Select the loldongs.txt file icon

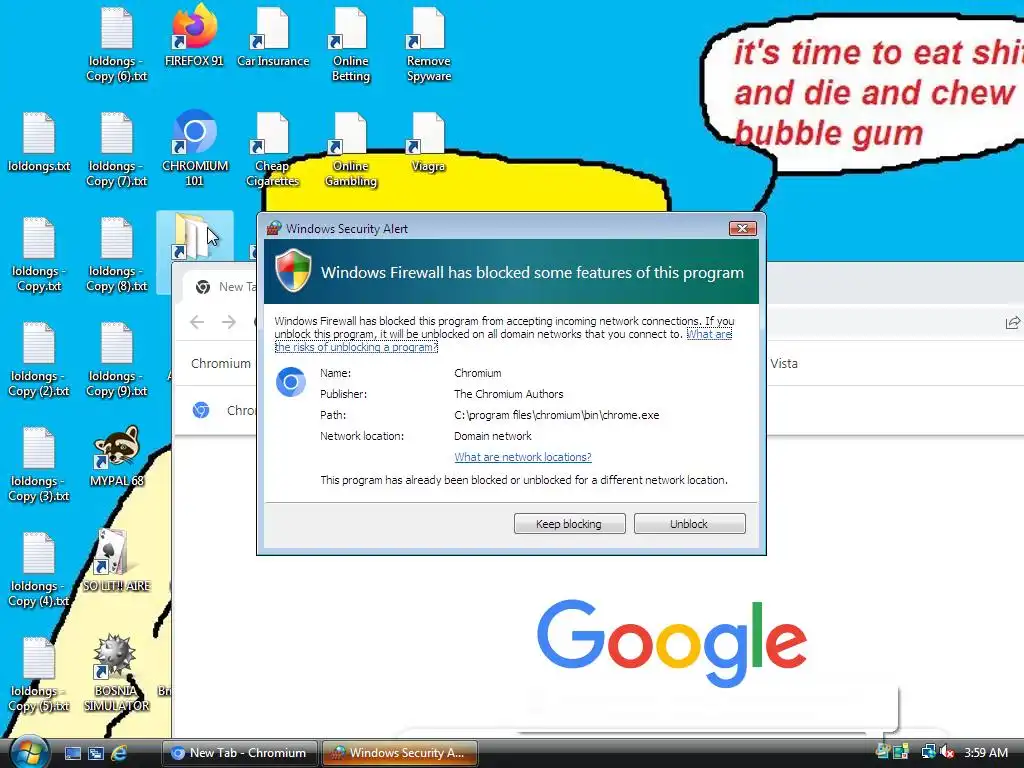click(x=39, y=142)
